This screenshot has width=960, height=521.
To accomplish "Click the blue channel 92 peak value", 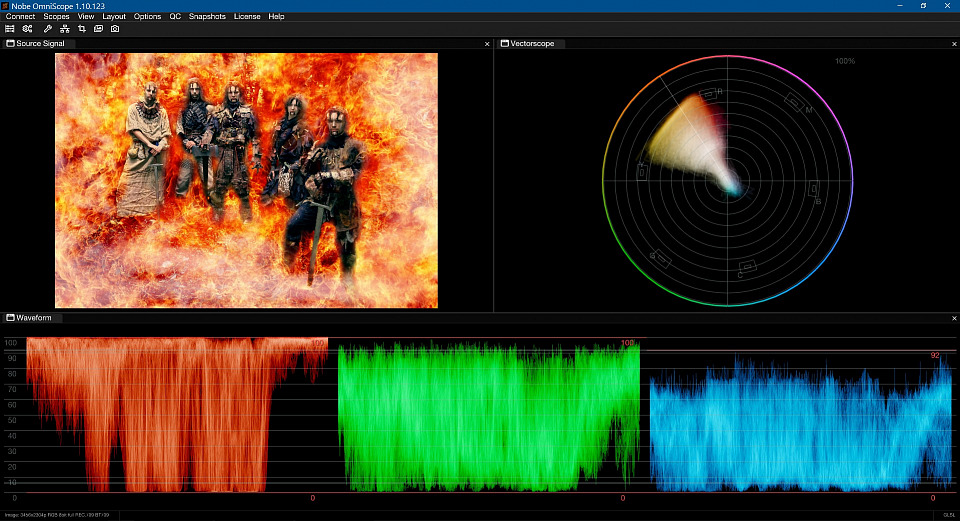I will (934, 355).
